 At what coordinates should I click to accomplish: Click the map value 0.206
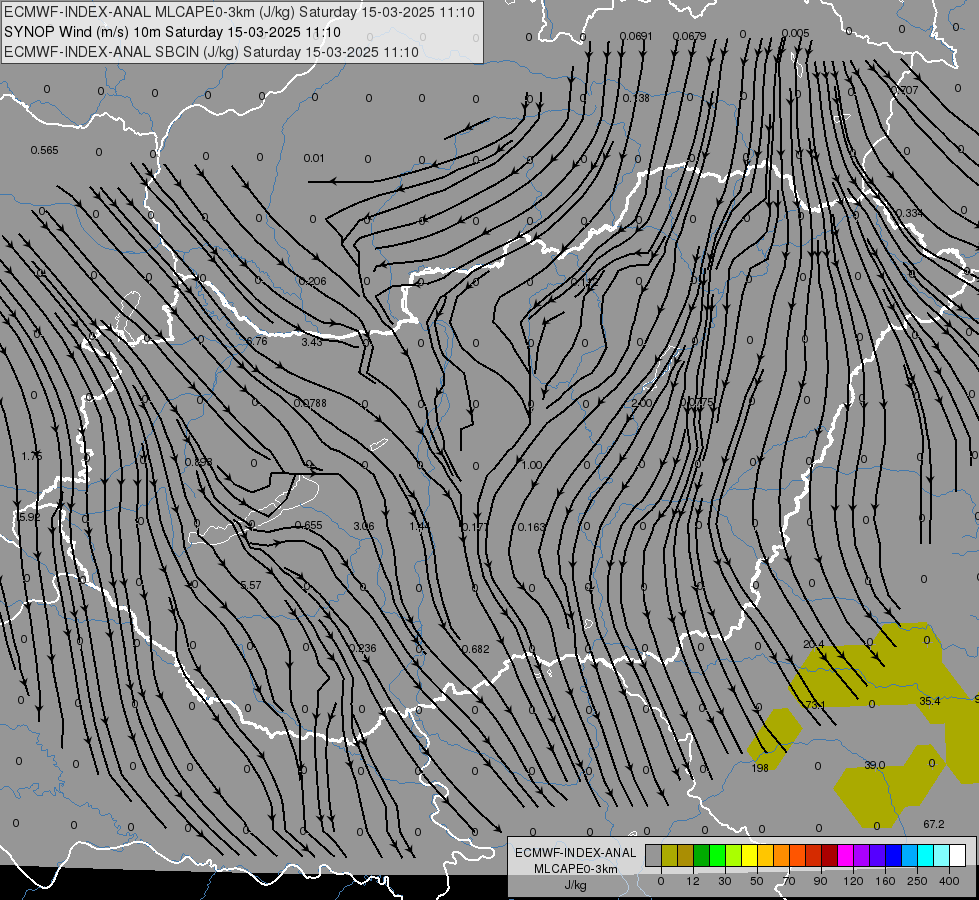(x=312, y=281)
